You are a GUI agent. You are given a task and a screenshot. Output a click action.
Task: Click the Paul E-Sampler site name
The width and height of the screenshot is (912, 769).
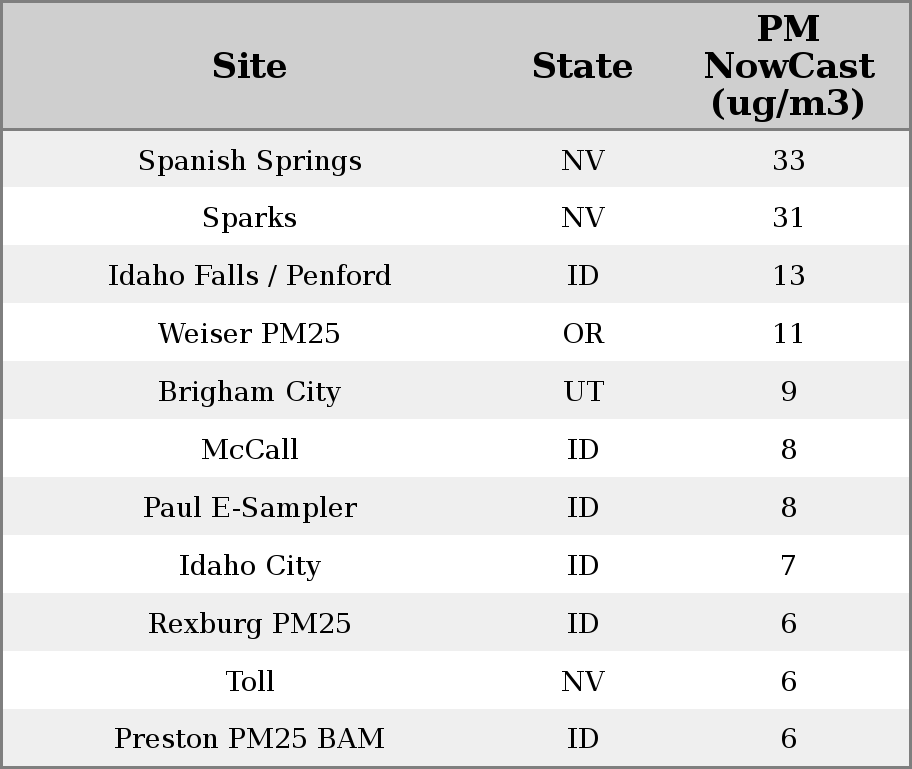(250, 508)
